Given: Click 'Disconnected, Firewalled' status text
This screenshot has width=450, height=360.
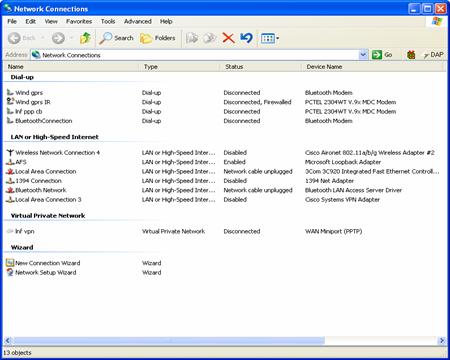Looking at the screenshot, I should pos(257,102).
